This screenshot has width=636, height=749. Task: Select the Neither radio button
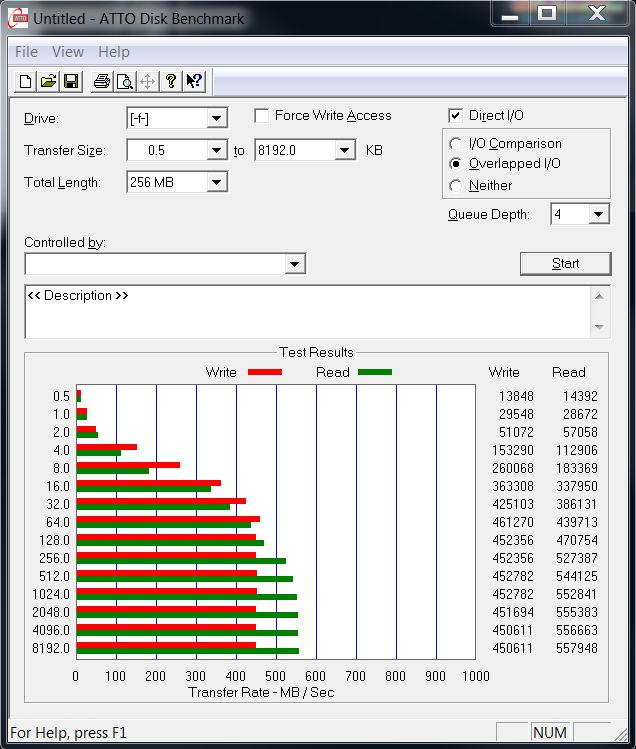point(456,186)
